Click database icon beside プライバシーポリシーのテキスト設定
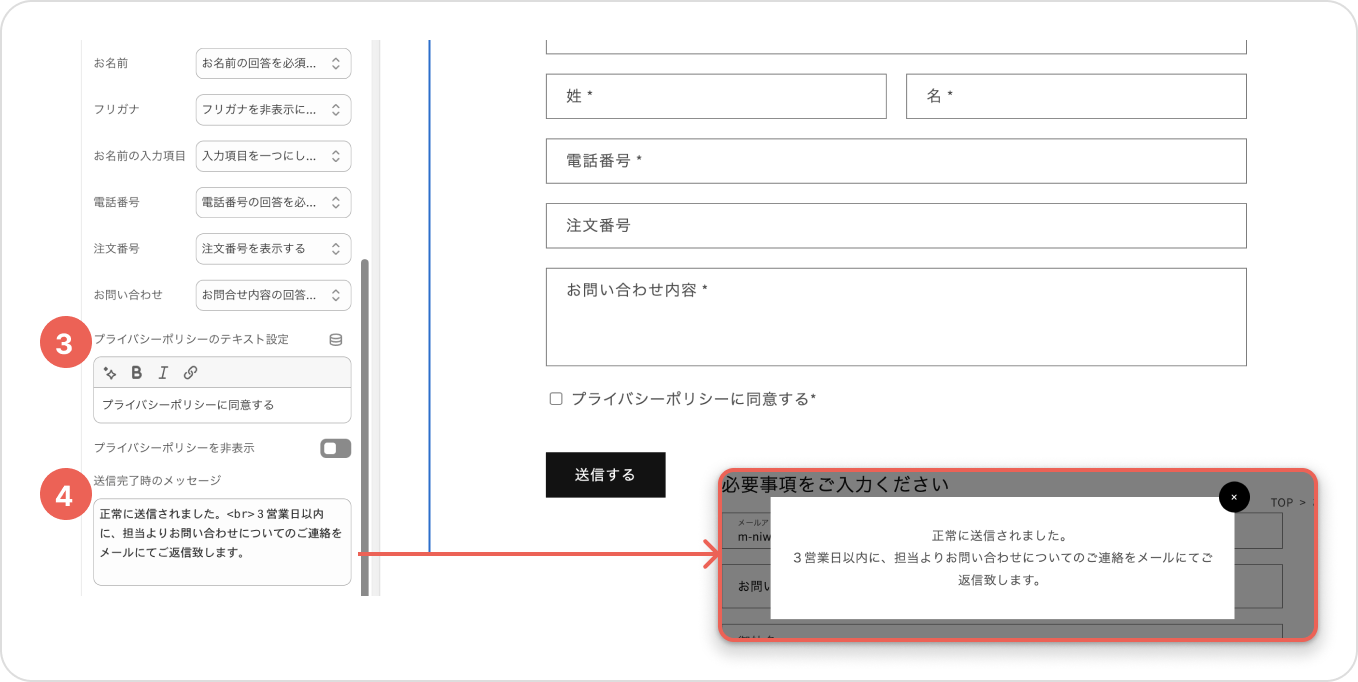Screen dimensions: 1358x682 tap(336, 340)
